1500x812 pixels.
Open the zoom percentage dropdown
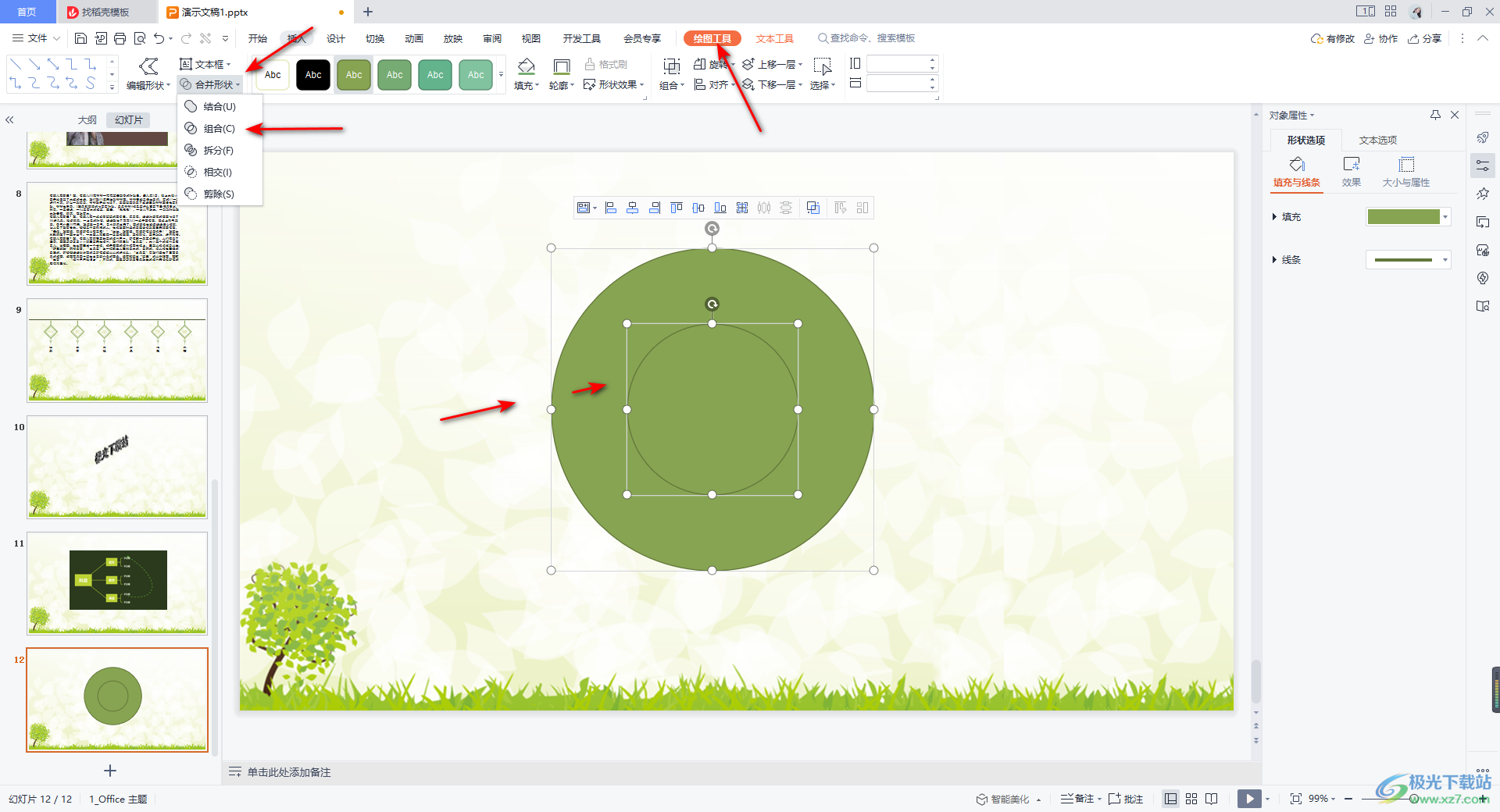pos(1322,799)
